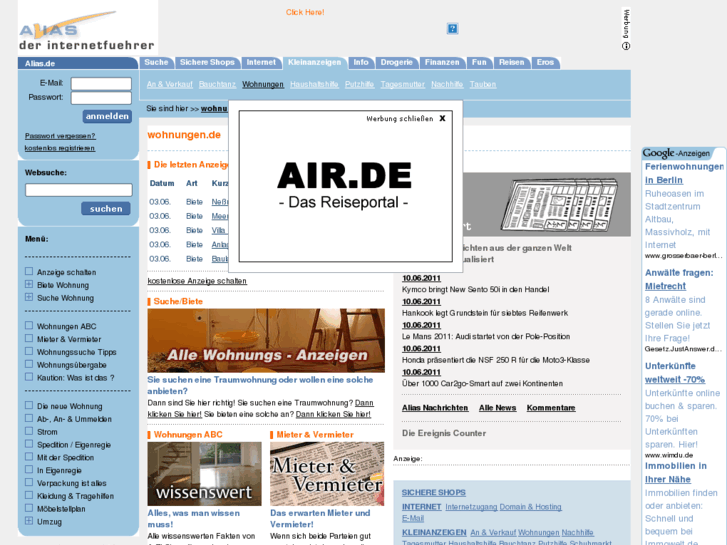The height and width of the screenshot is (545, 727).
Task: Open the Sichere Shops tab
Action: [207, 63]
